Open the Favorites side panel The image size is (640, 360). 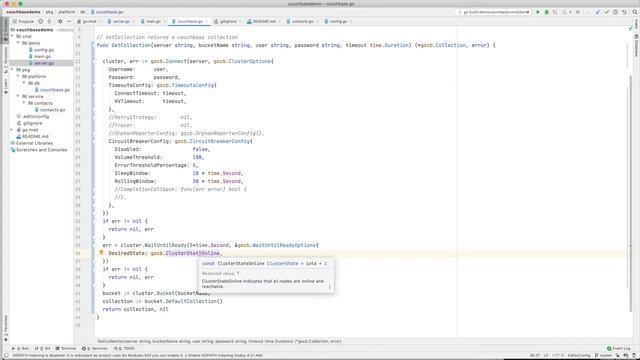[5, 328]
